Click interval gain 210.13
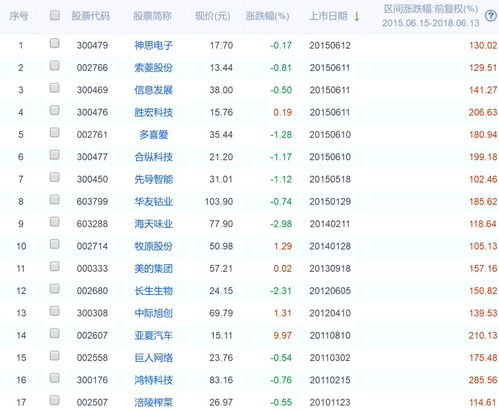Screen dimensions: 499x410 (483, 336)
